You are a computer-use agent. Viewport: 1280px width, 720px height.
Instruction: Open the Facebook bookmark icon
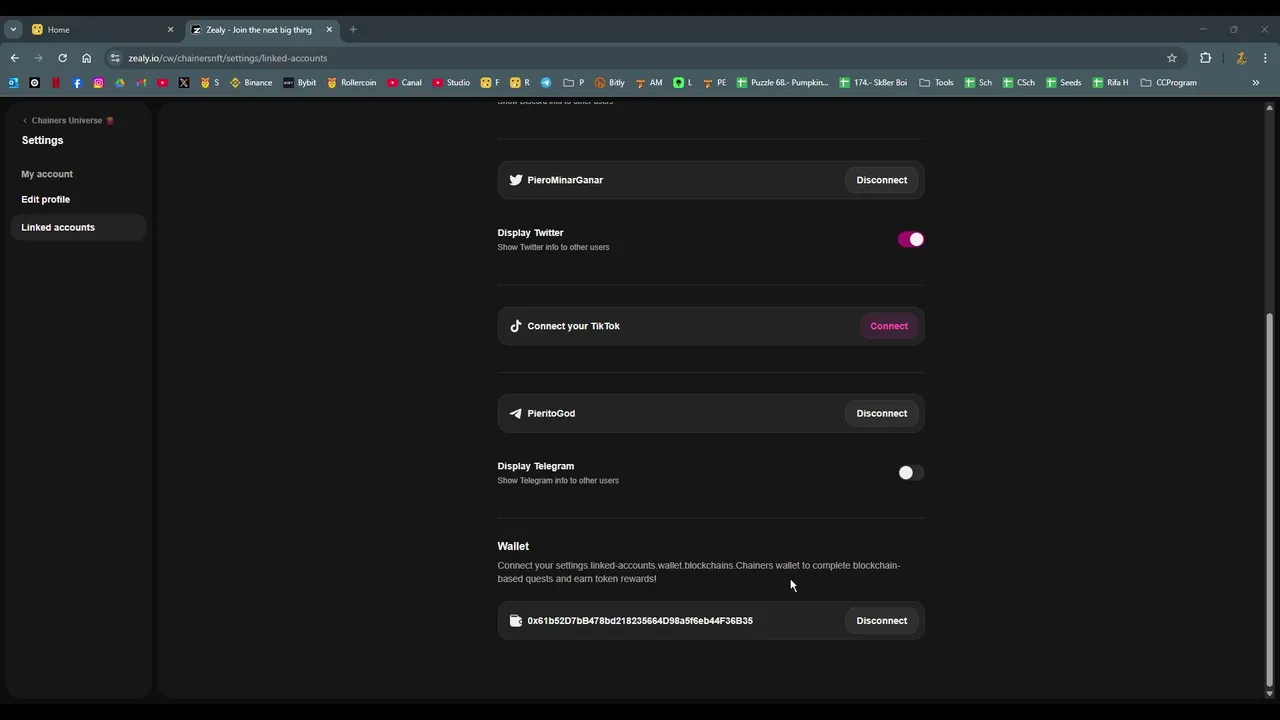click(77, 83)
